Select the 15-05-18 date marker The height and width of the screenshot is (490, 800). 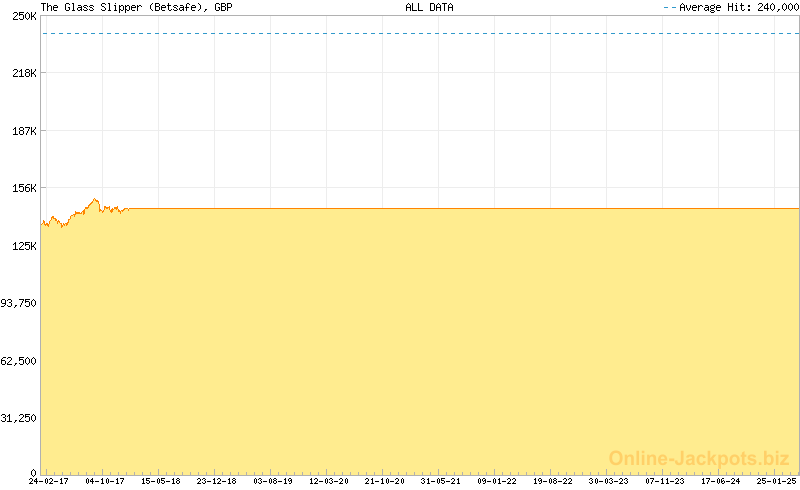tap(161, 481)
